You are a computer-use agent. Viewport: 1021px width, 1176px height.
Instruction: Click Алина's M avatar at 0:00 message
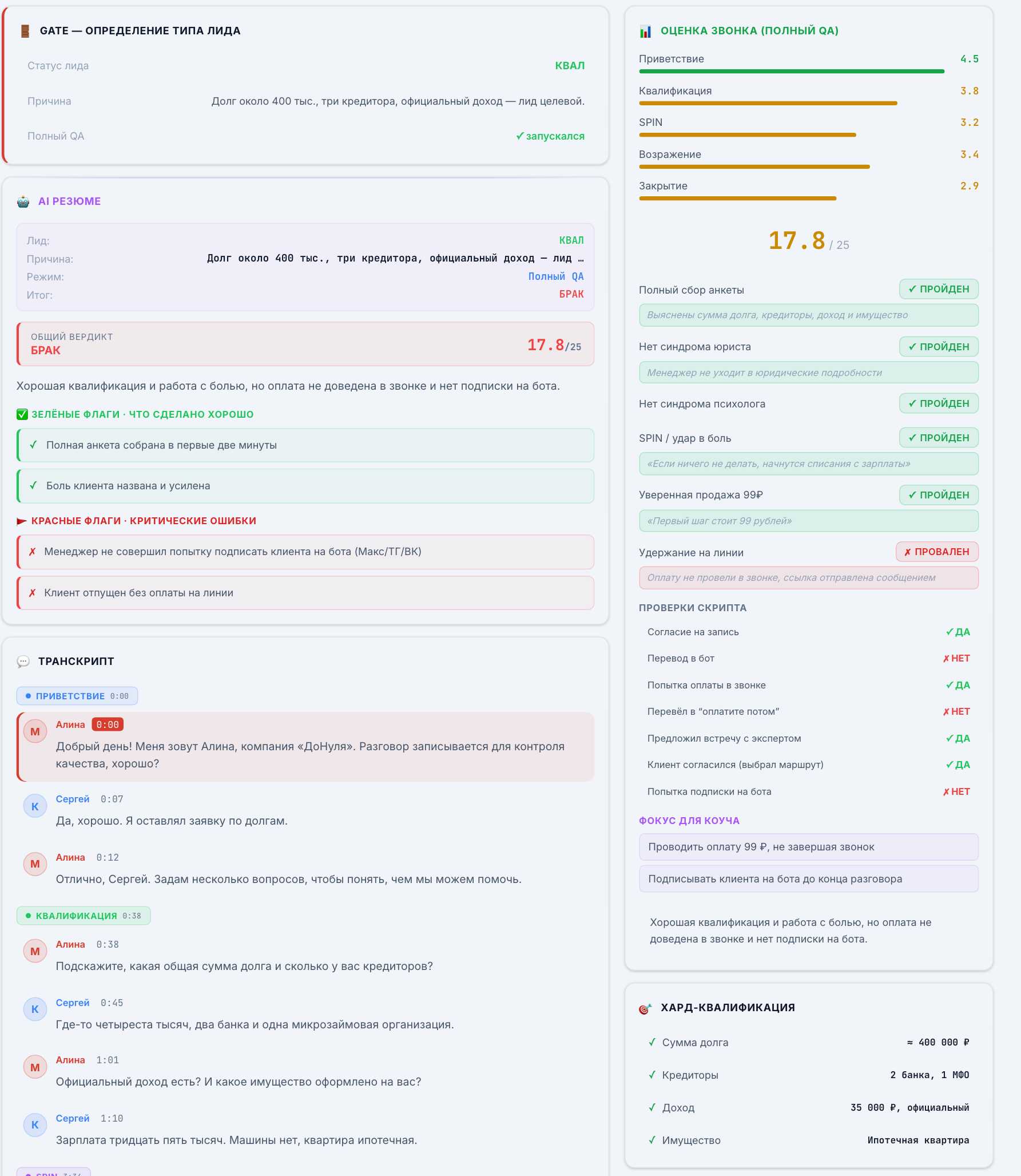click(x=35, y=731)
